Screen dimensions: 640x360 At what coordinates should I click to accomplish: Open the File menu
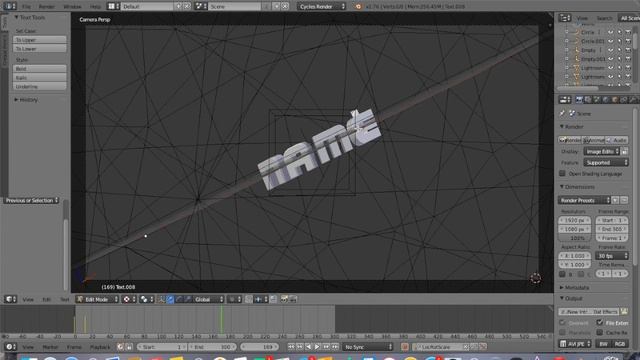tap(26, 7)
